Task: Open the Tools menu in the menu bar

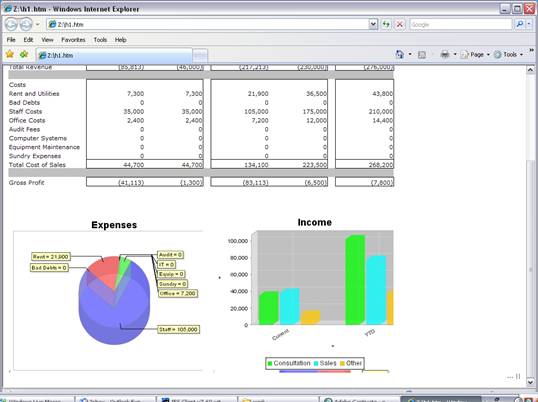Action: pyautogui.click(x=100, y=40)
